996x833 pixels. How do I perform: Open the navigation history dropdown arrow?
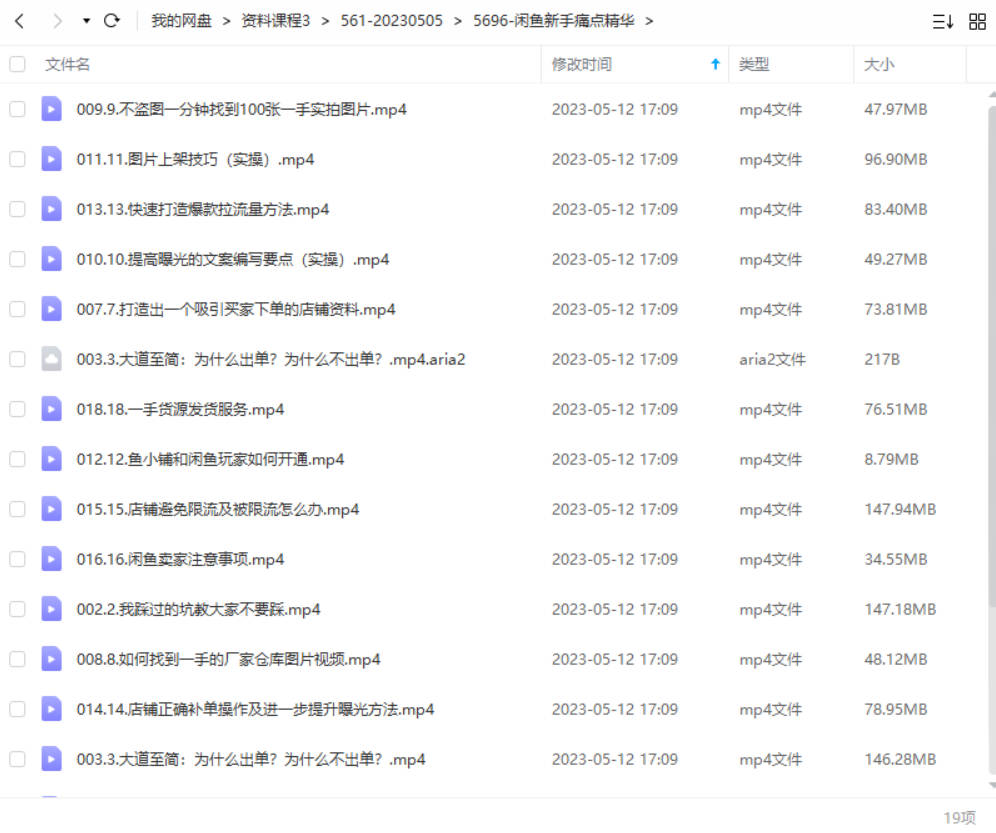86,21
